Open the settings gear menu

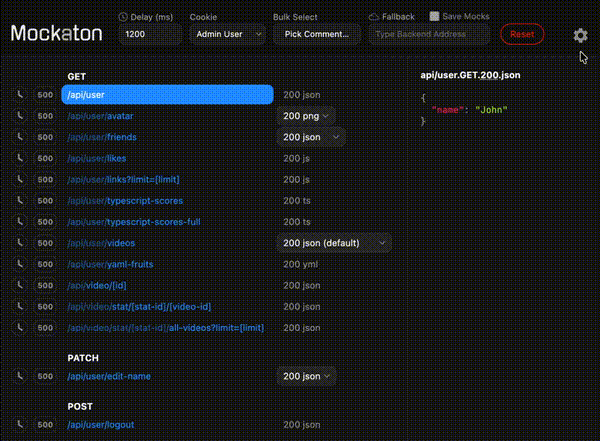pos(580,35)
